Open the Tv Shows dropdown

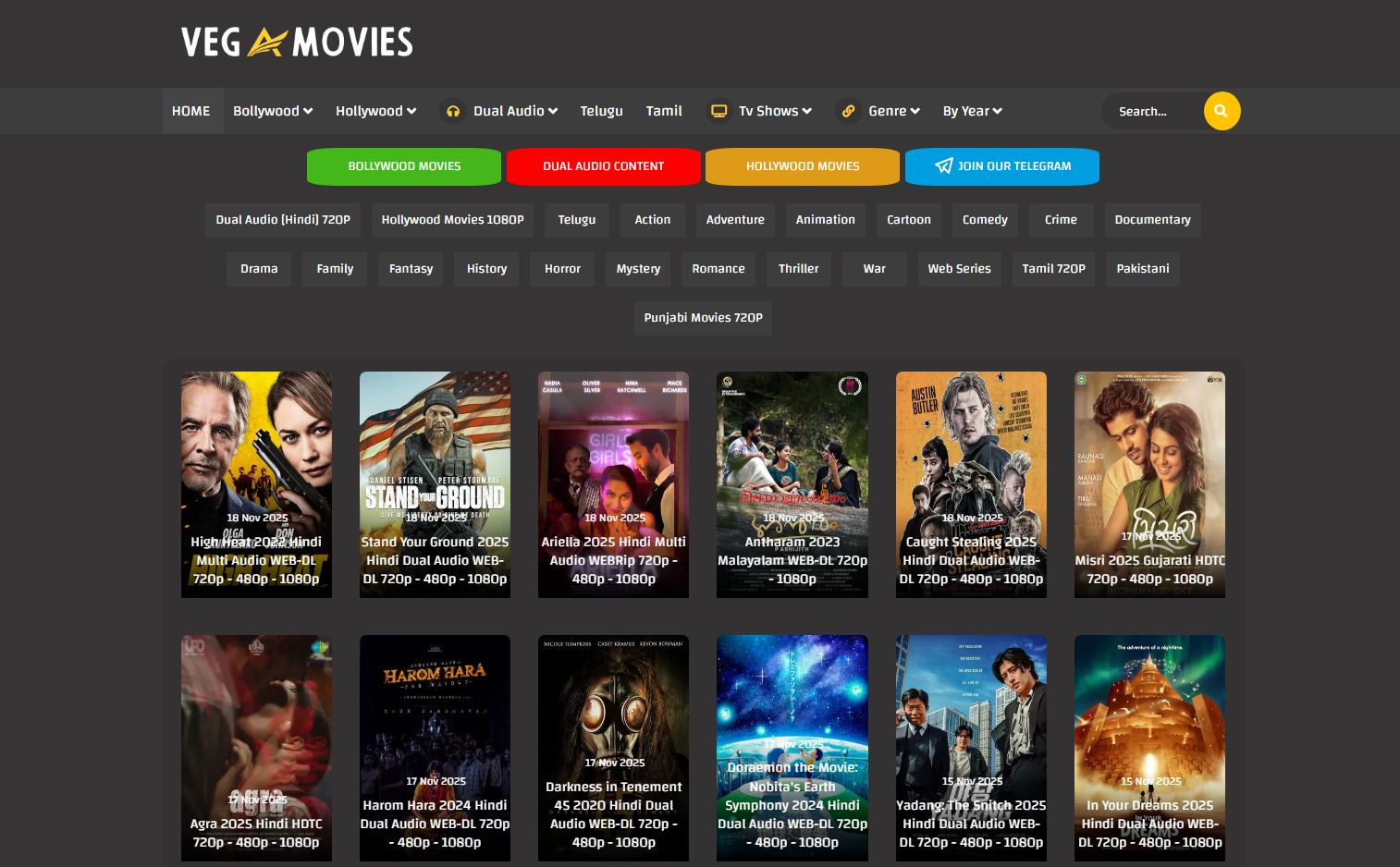775,111
